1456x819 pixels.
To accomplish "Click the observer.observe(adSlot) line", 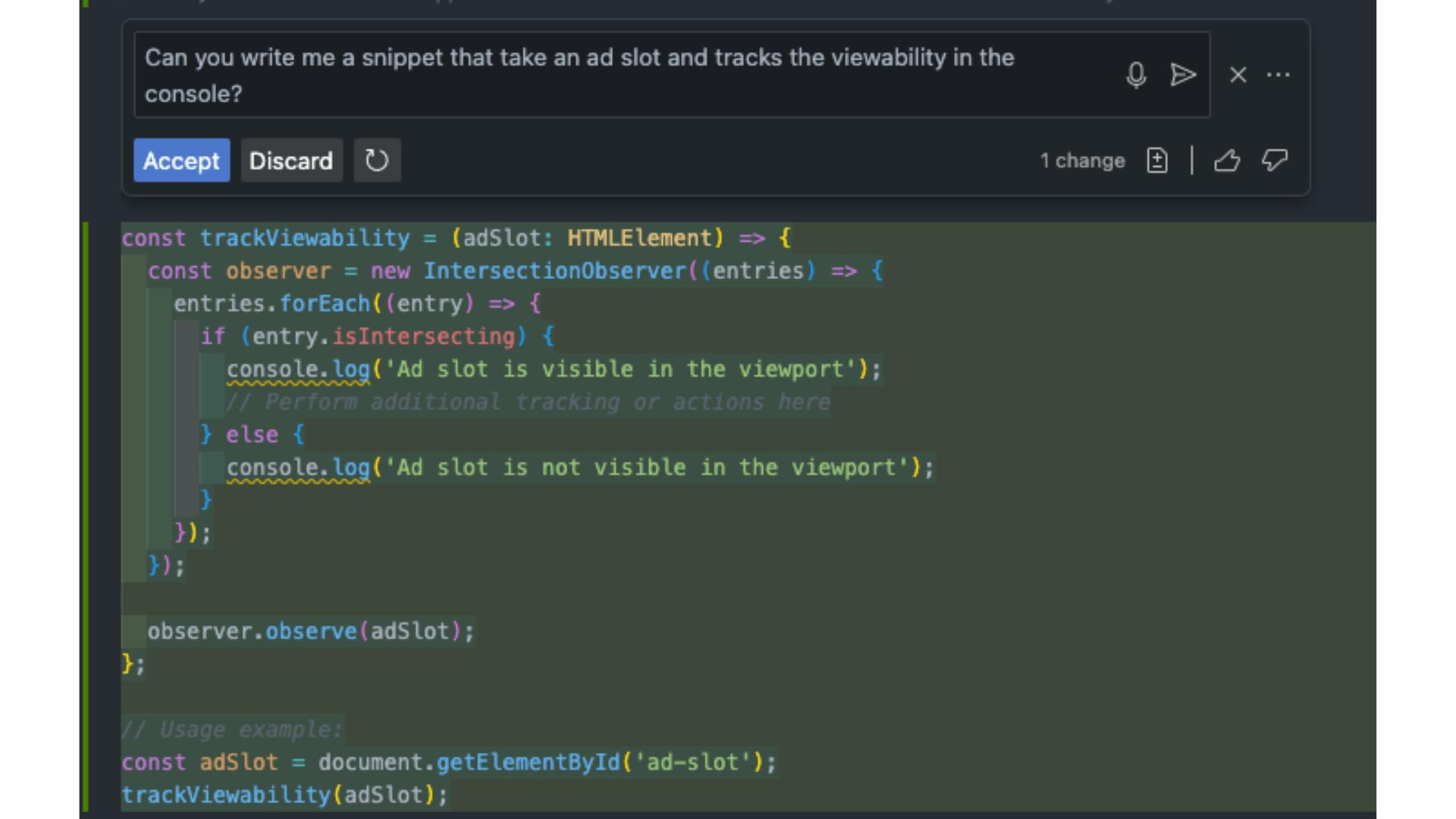I will (310, 631).
